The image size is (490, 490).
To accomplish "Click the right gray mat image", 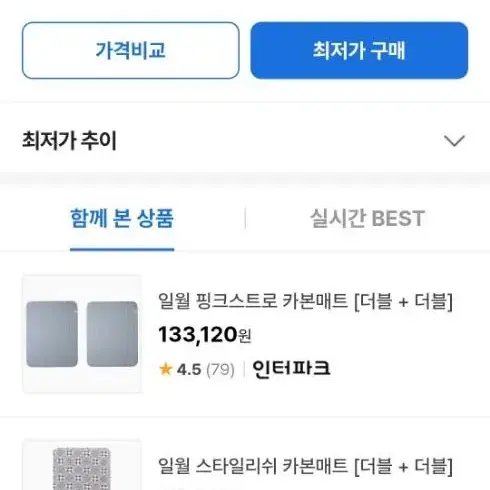I will click(x=112, y=334).
